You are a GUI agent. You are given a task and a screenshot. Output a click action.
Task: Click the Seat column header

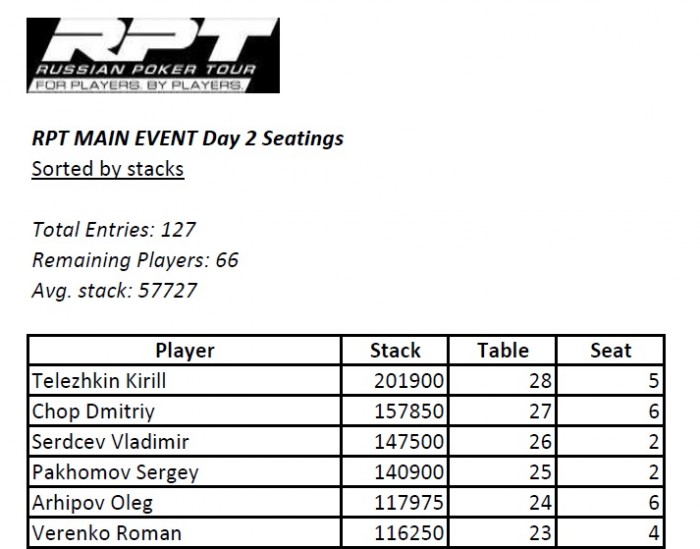[610, 351]
